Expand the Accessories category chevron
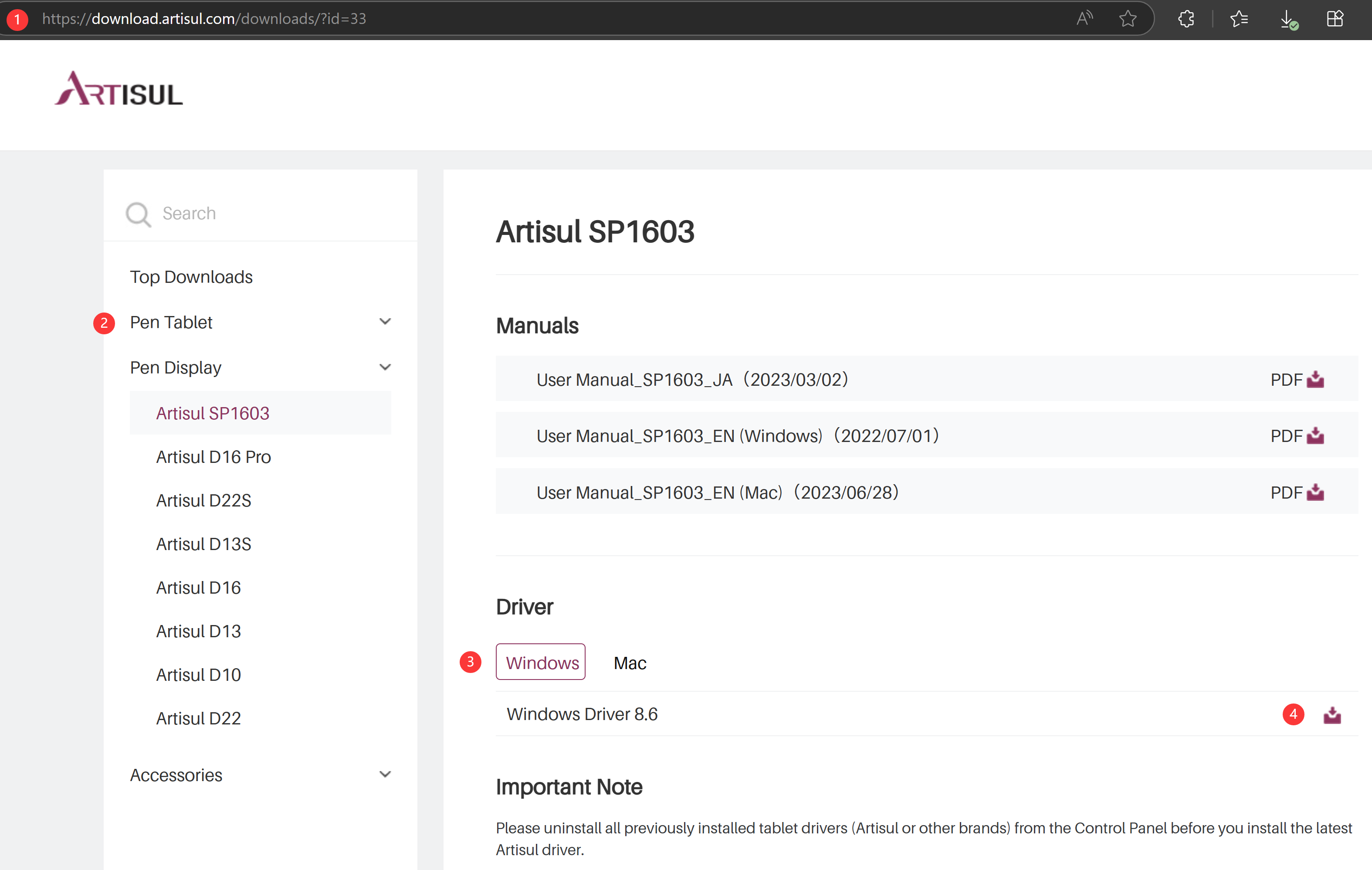1372x870 pixels. [385, 775]
